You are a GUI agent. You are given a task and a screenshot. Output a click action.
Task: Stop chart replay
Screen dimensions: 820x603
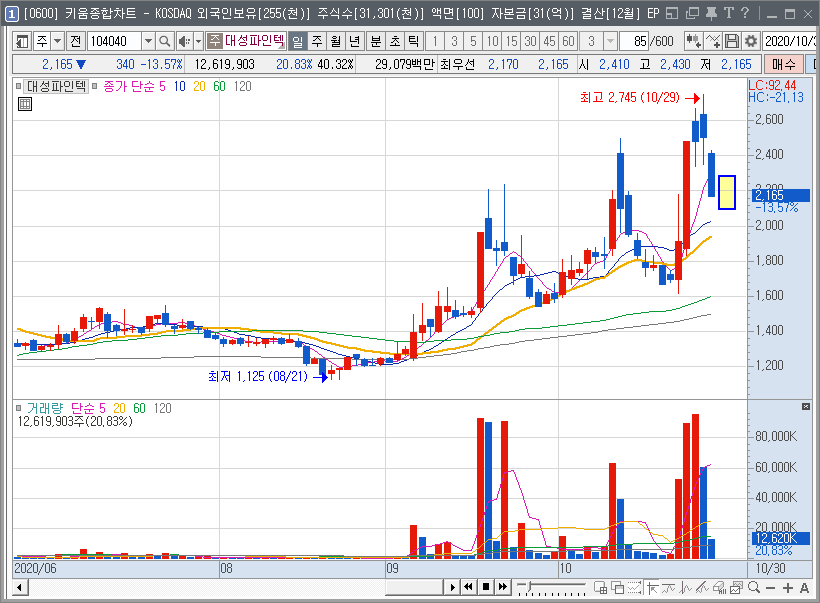[486, 587]
